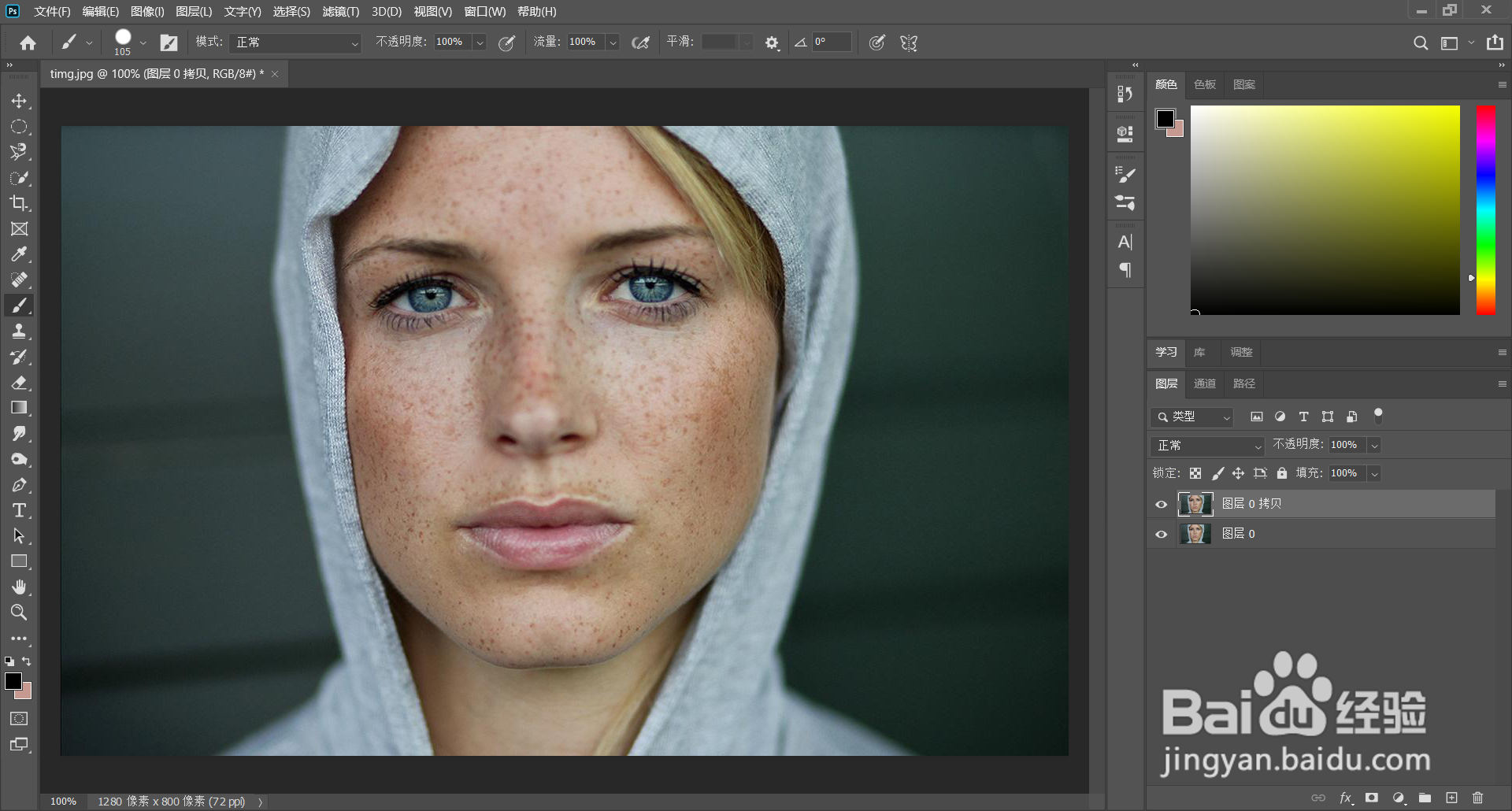Screen dimensions: 1512x811
Task: Toggle visibility of 图层 0 layer
Action: pyautogui.click(x=1161, y=534)
